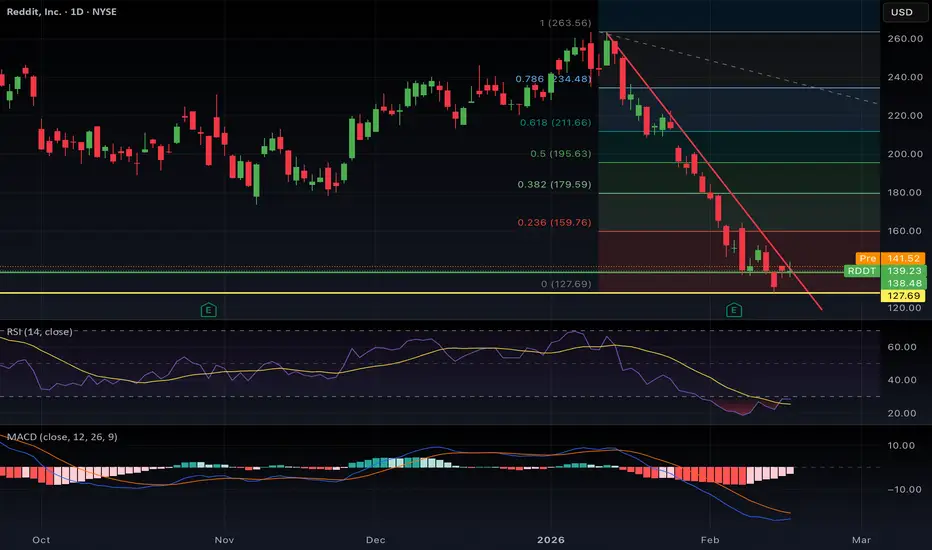
Task: Click the Fib 0.382 (179.59) label
Action: click(x=555, y=184)
